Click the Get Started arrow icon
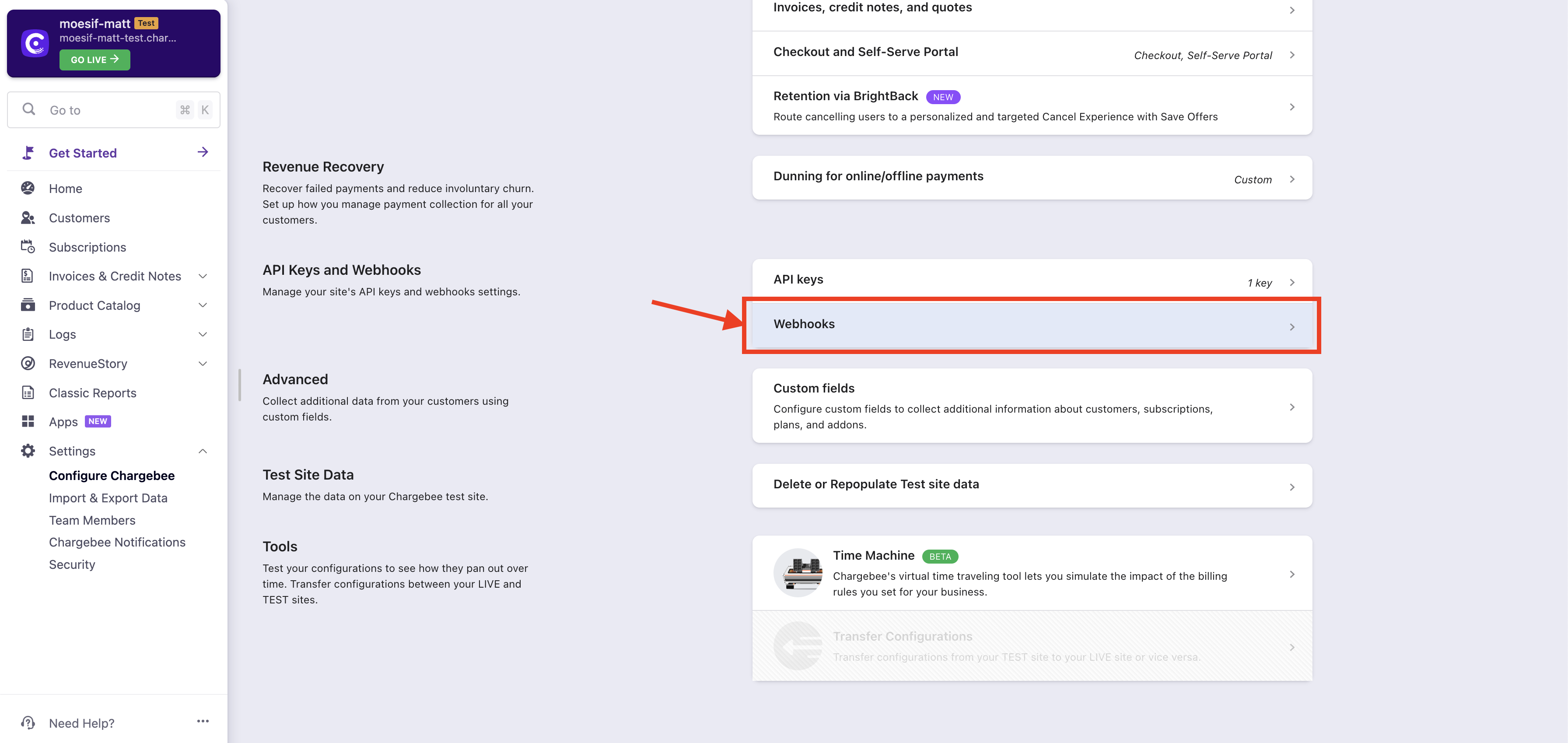 (203, 152)
